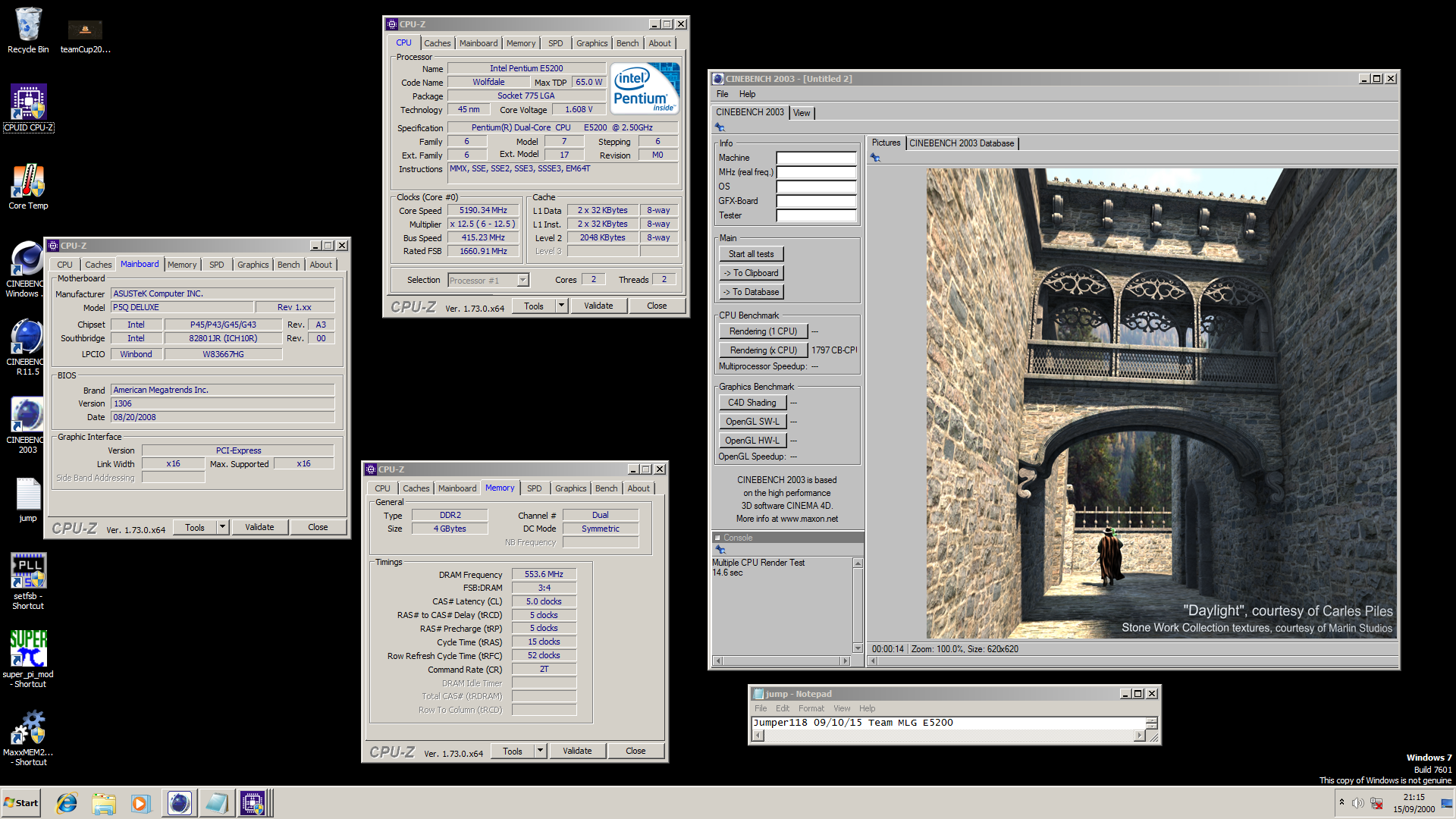
Task: Run OpenGL SW-L benchmark
Action: click(752, 422)
